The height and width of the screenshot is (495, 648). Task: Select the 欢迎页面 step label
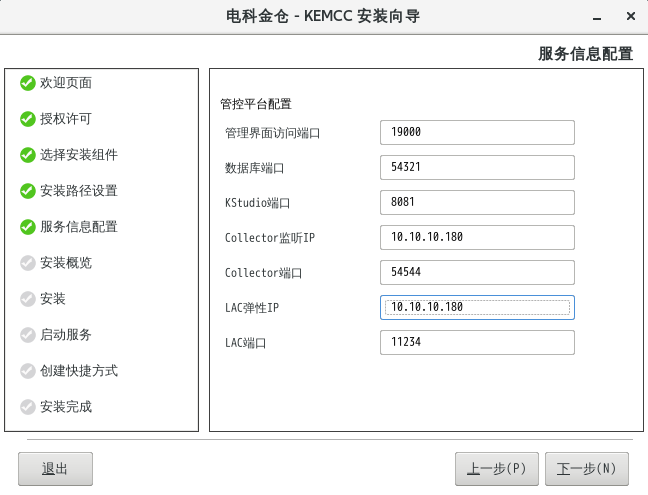66,83
